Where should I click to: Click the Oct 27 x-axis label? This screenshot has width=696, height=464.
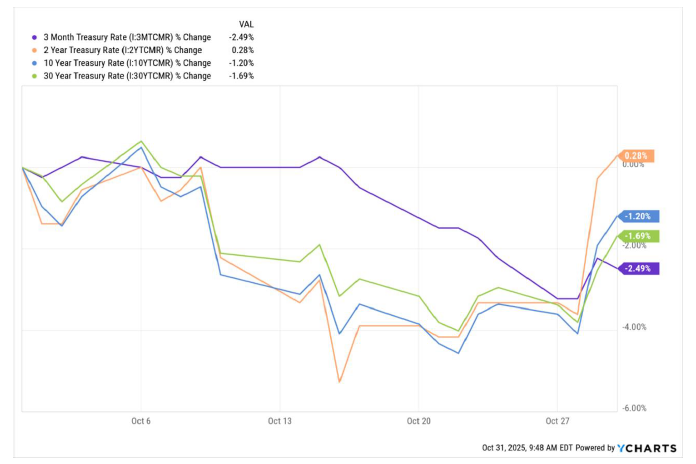point(558,422)
